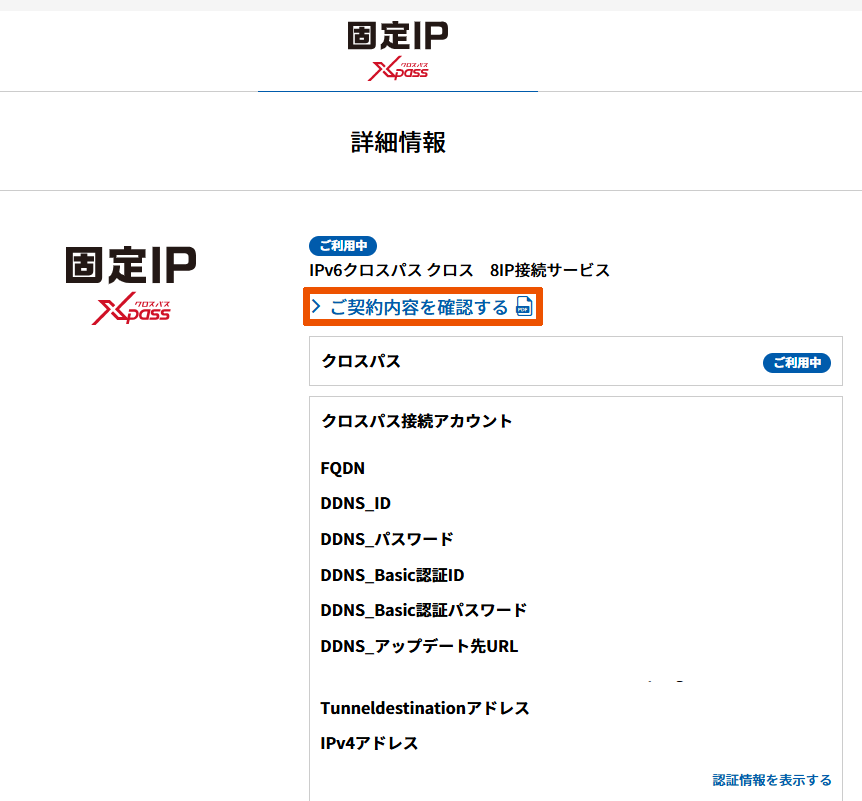Select the IPv6クロスパス 8IP接続サービス service name
This screenshot has width=862, height=801.
pyautogui.click(x=459, y=270)
